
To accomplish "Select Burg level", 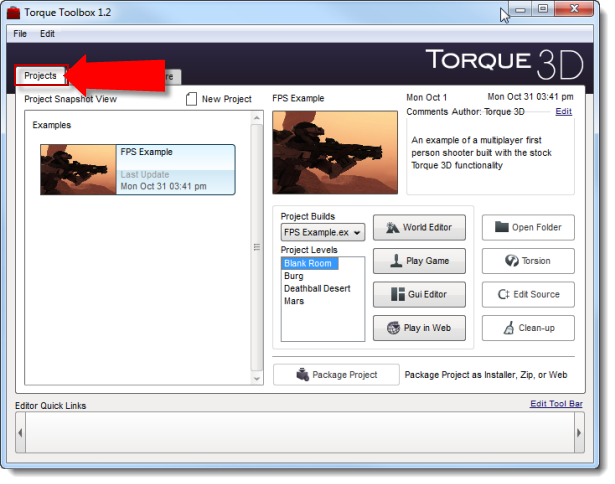I will coord(294,276).
